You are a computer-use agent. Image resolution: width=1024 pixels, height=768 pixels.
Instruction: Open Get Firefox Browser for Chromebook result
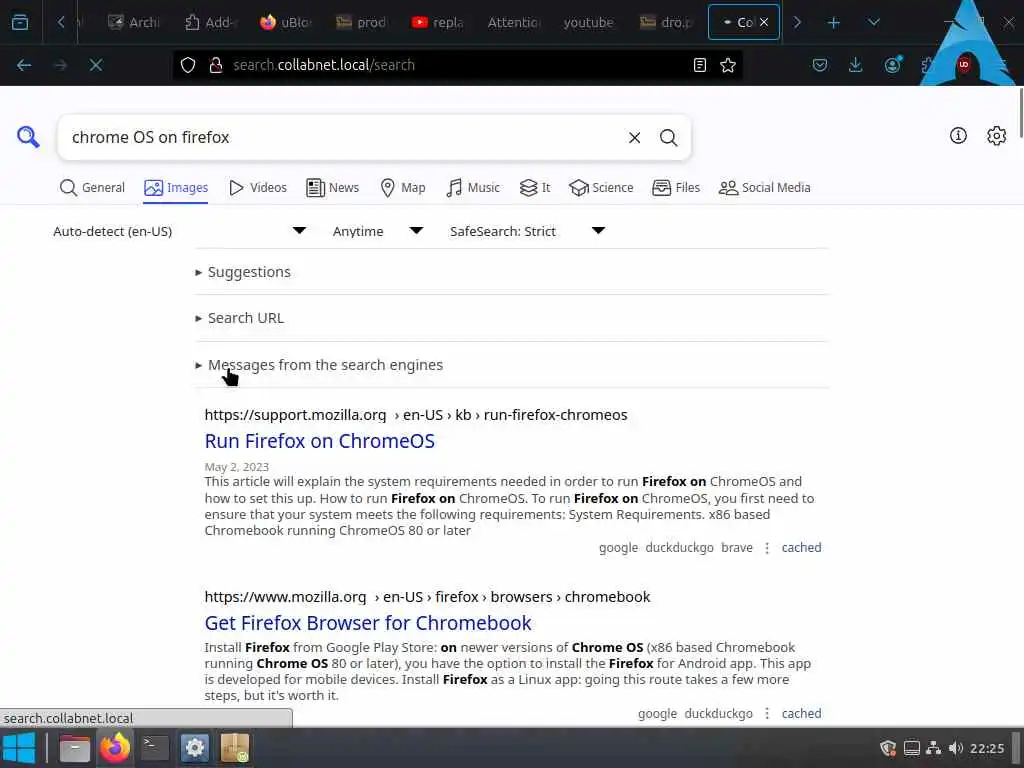368,623
